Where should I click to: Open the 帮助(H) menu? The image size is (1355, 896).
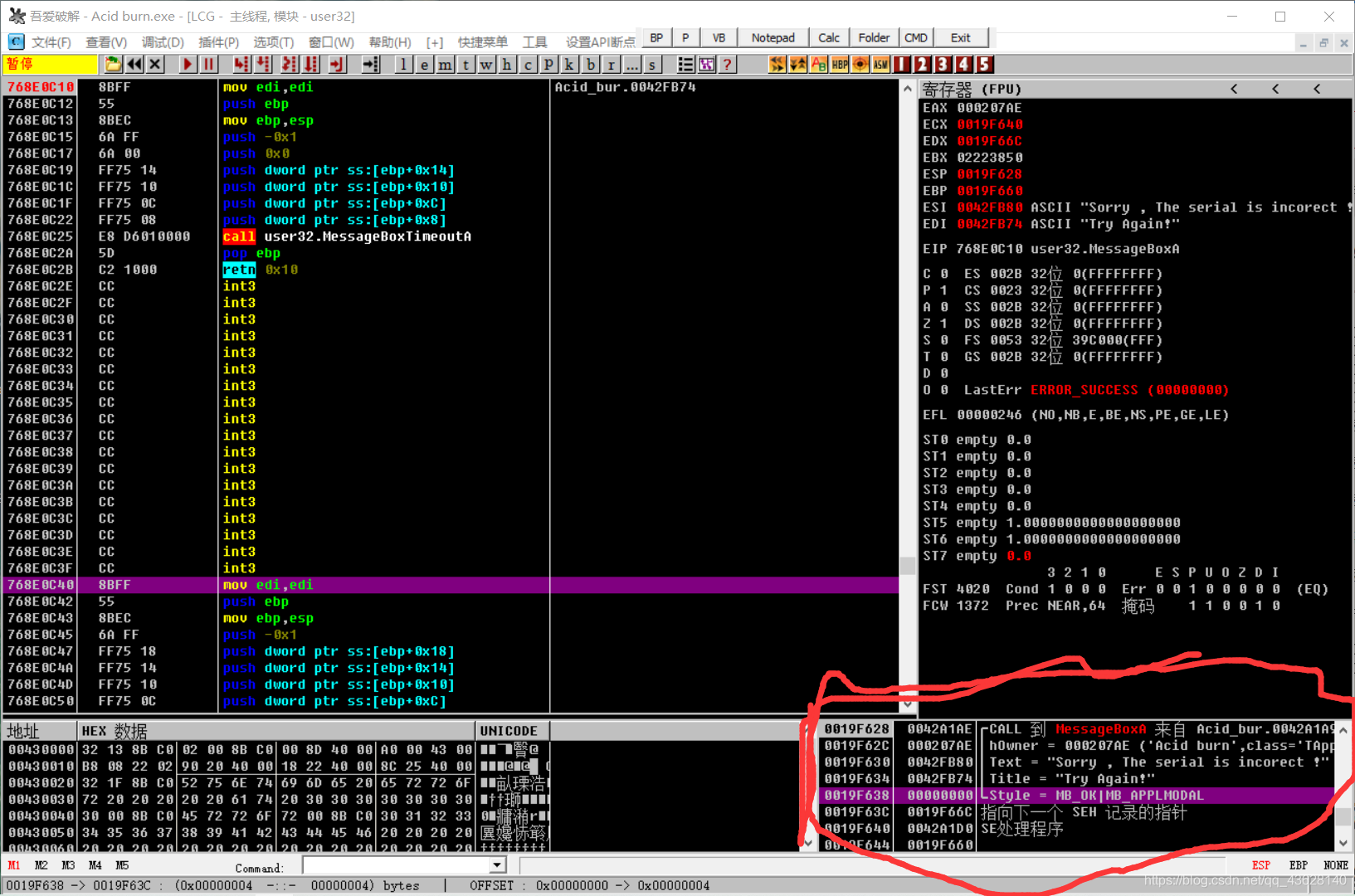[x=390, y=41]
